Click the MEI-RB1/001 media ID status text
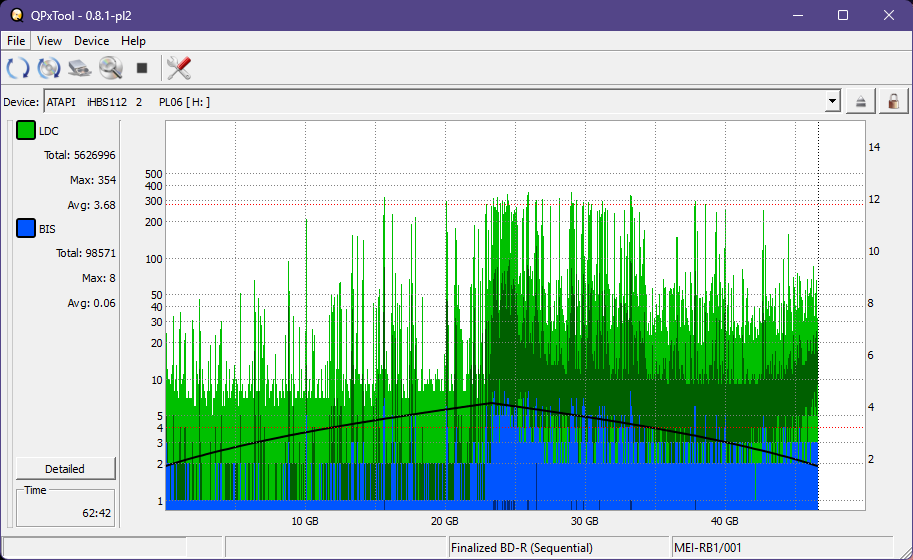The width and height of the screenshot is (913, 560). click(x=707, y=548)
